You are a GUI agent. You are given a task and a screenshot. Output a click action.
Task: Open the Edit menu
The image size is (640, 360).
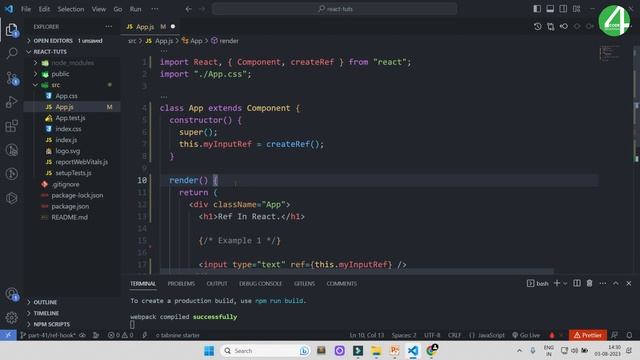[44, 9]
